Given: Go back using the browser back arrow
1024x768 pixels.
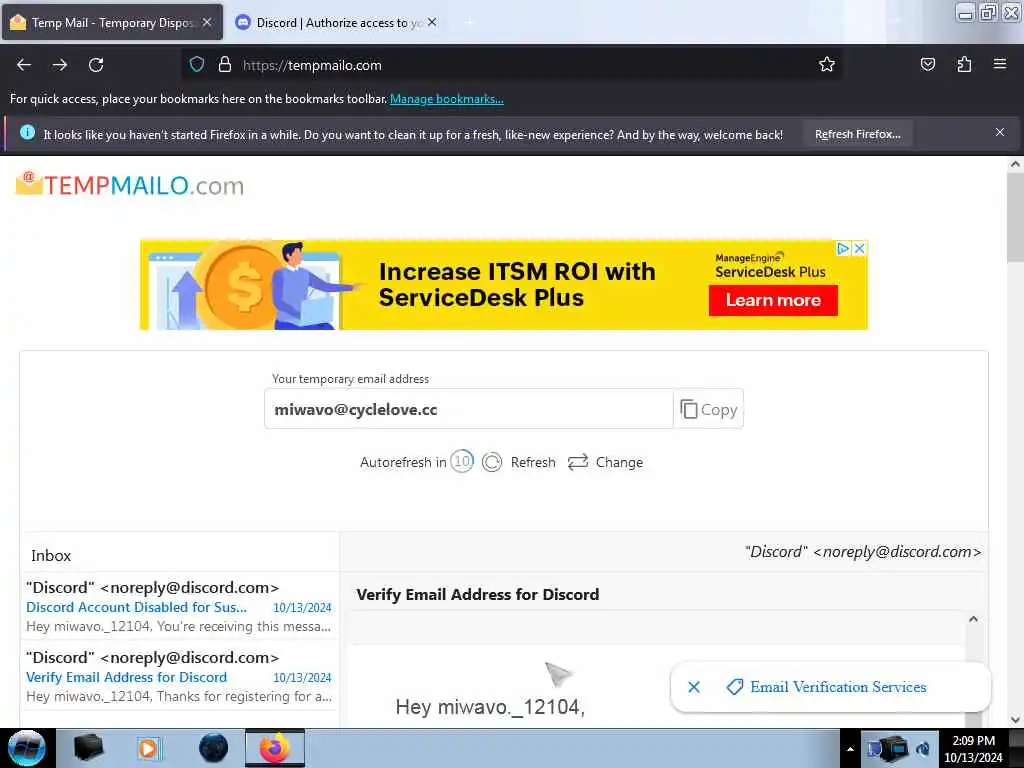Looking at the screenshot, I should coord(24,65).
